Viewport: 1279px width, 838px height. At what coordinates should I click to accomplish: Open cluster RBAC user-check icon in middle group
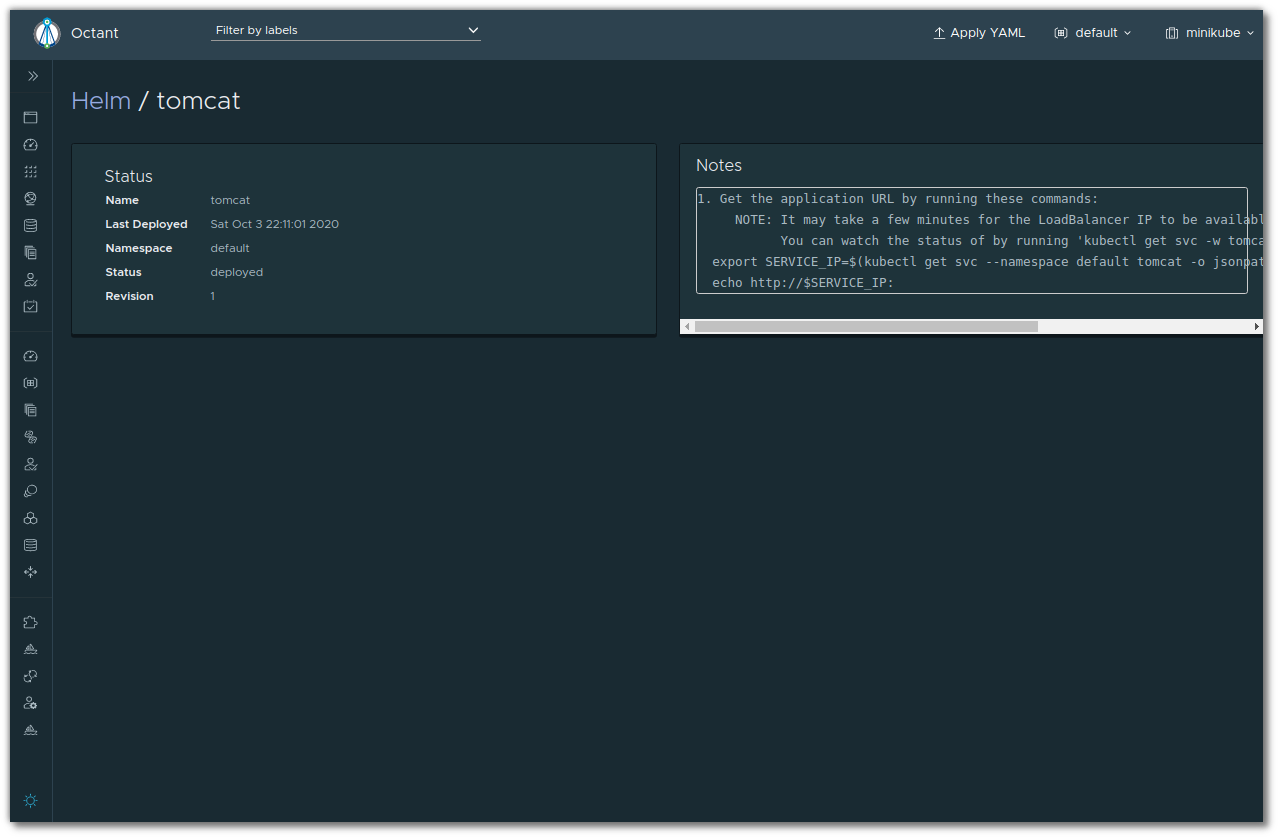coord(31,464)
